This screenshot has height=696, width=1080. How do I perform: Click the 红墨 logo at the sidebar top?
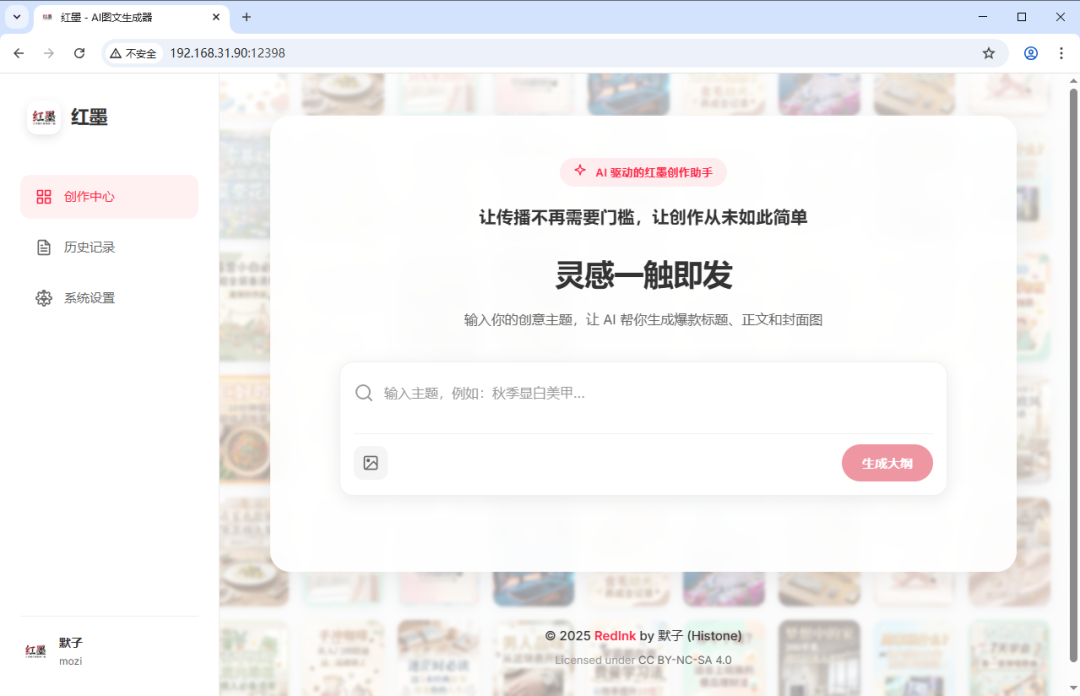pyautogui.click(x=44, y=117)
